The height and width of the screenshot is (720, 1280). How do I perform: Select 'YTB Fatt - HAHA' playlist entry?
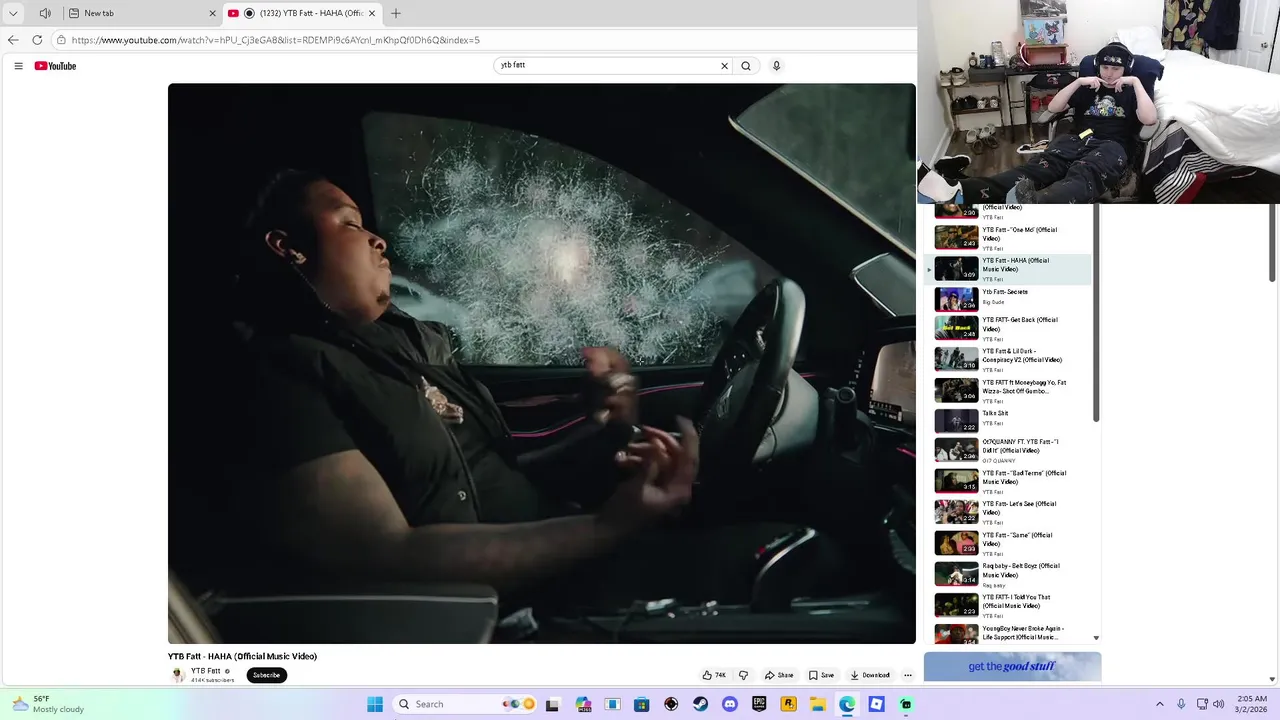pos(1010,269)
